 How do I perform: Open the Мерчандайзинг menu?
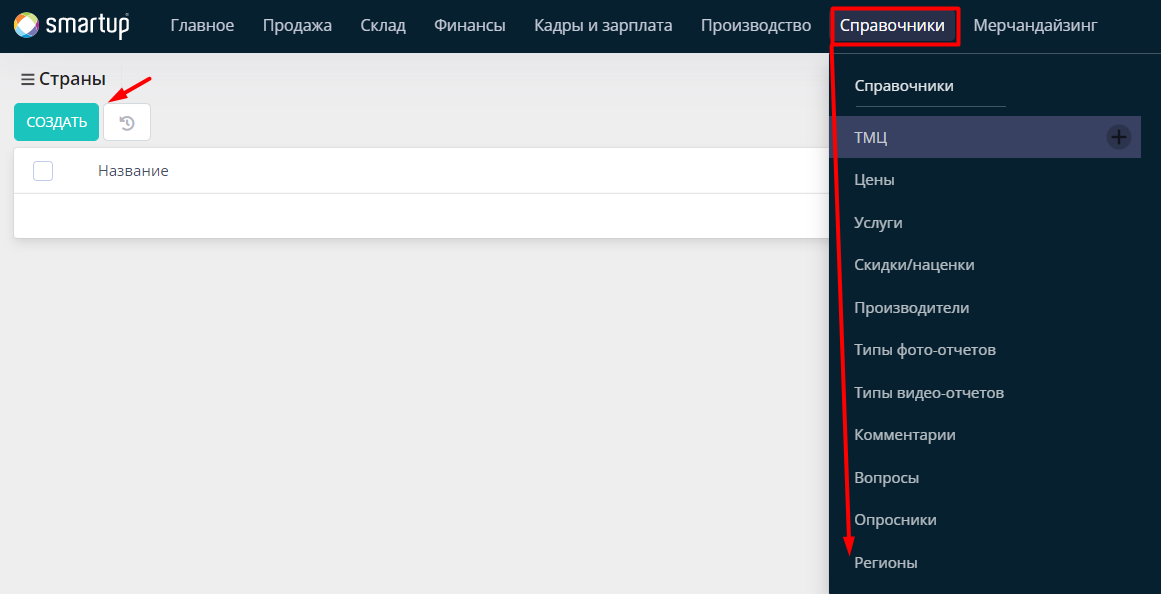(1035, 26)
